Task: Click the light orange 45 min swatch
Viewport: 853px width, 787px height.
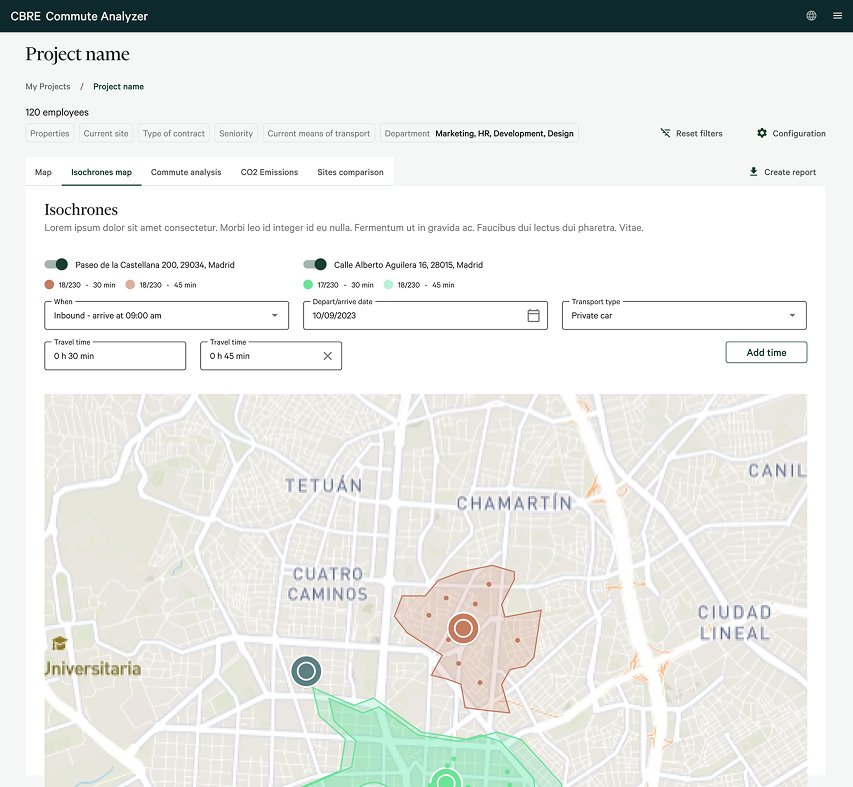Action: (130, 284)
